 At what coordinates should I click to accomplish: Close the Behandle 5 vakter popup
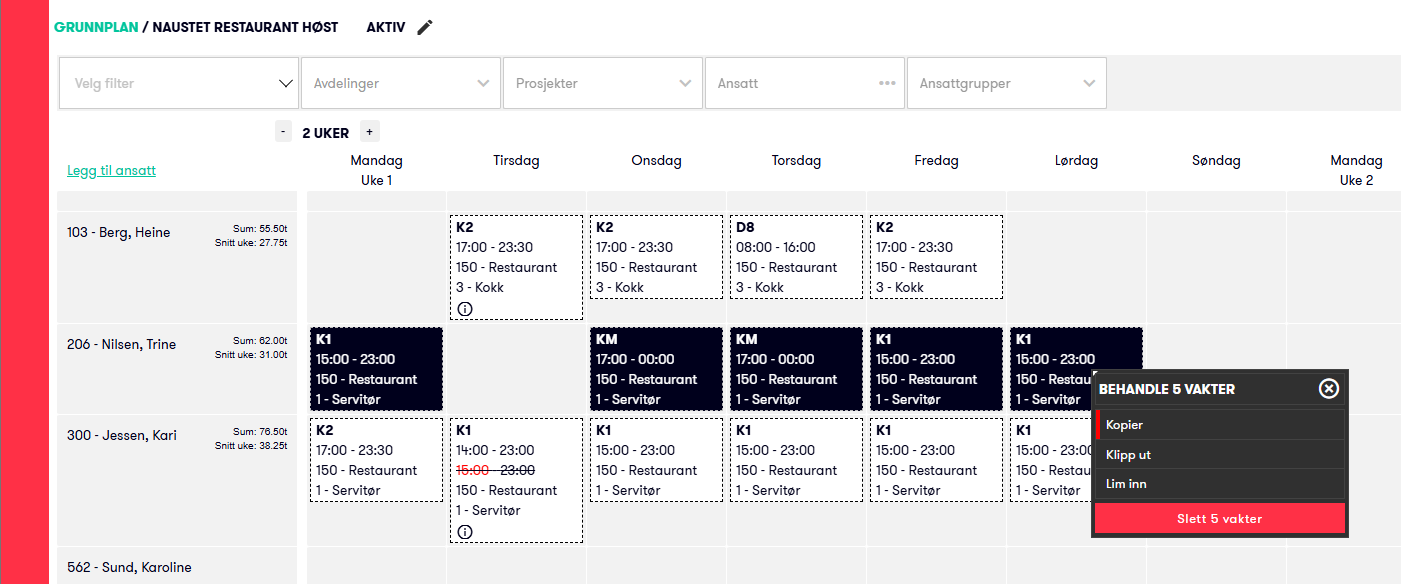pyautogui.click(x=1328, y=389)
